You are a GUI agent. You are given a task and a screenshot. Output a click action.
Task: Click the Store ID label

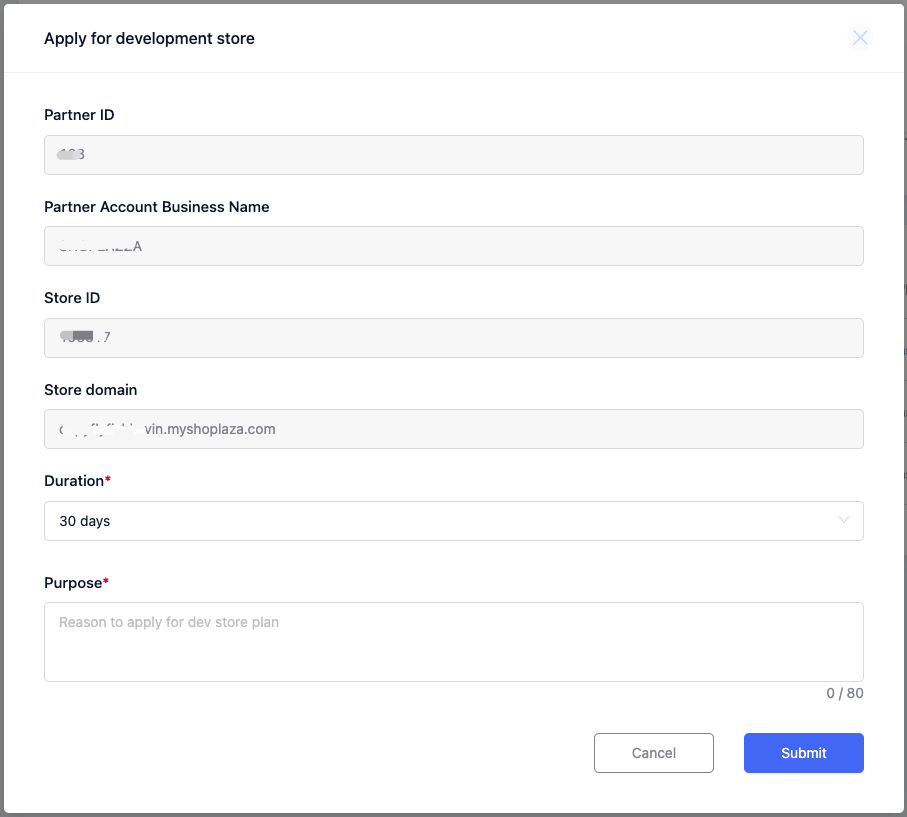click(72, 298)
